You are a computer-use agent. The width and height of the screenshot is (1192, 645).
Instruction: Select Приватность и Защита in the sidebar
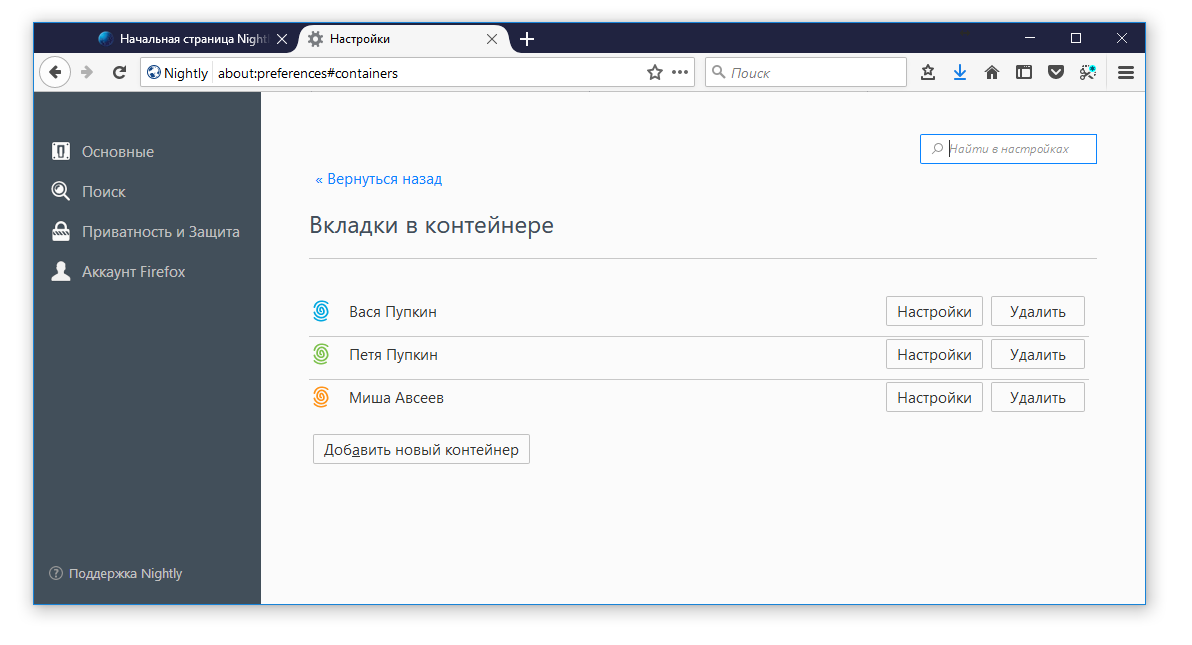tap(160, 232)
